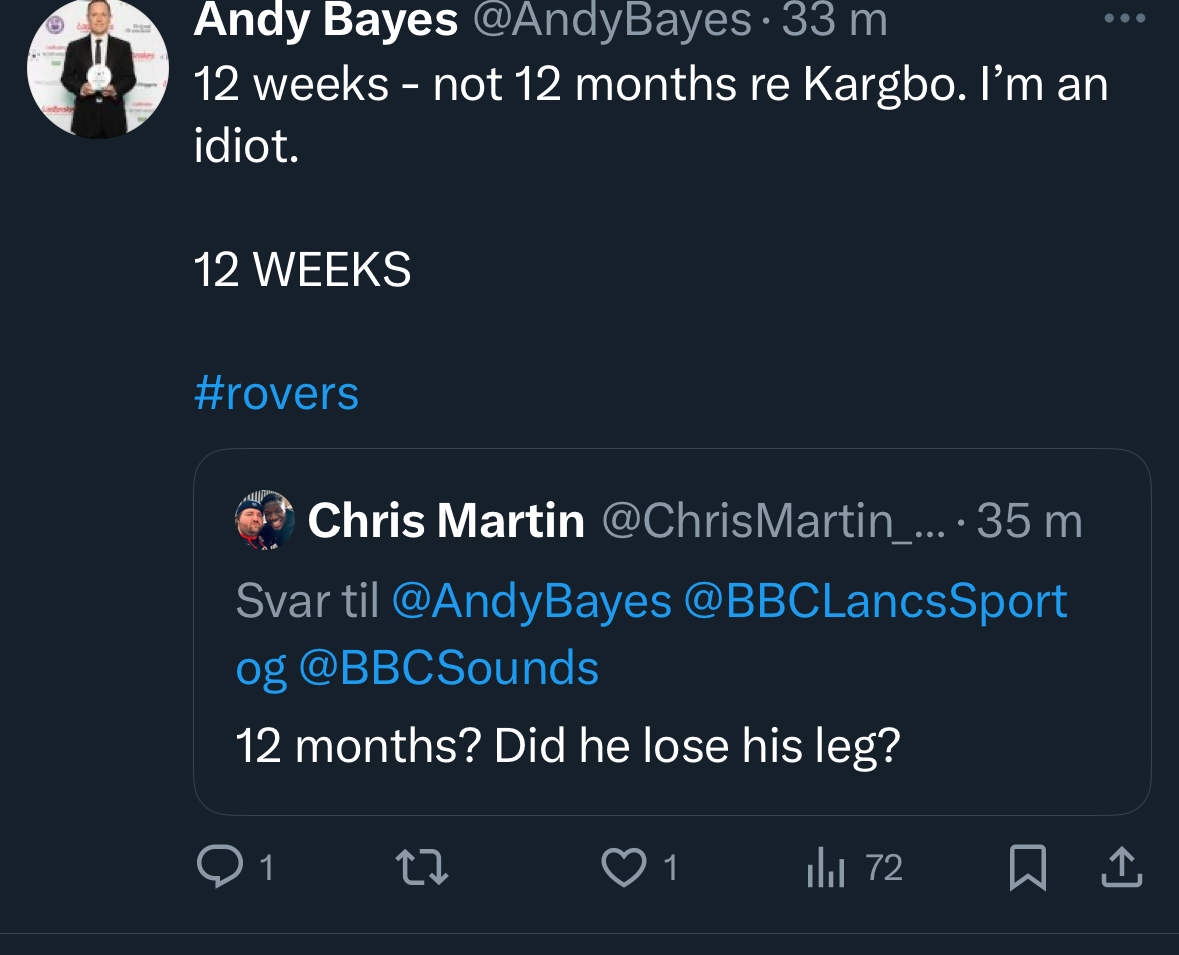
Task: Click the #rovers hashtag
Action: [276, 393]
